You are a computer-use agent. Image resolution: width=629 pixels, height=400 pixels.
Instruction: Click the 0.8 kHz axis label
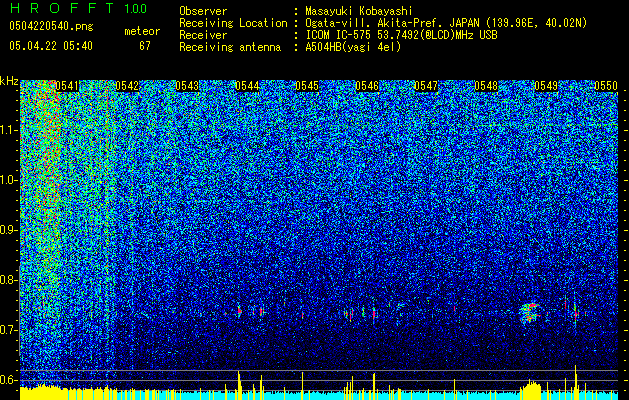(x=9, y=280)
